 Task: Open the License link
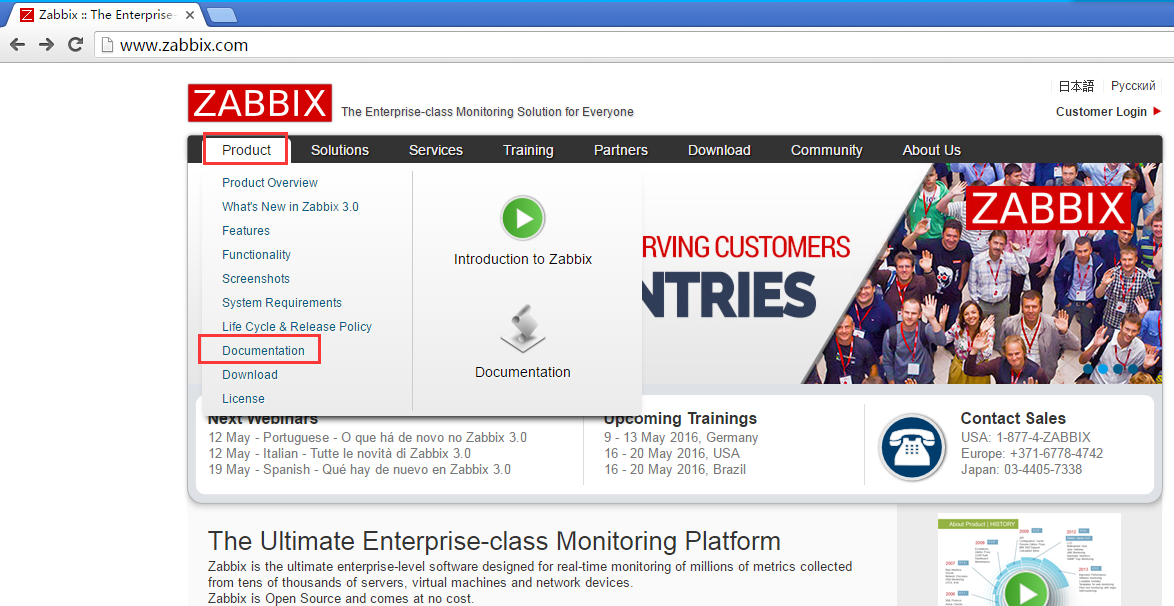tap(243, 399)
